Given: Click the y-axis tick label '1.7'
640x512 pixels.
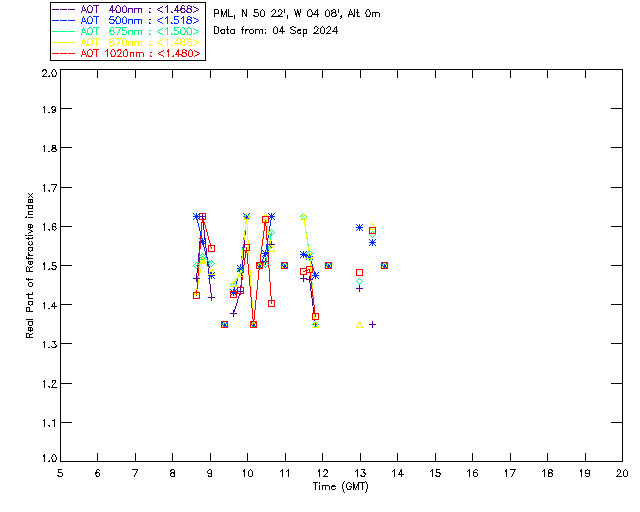Looking at the screenshot, I should (49, 188).
